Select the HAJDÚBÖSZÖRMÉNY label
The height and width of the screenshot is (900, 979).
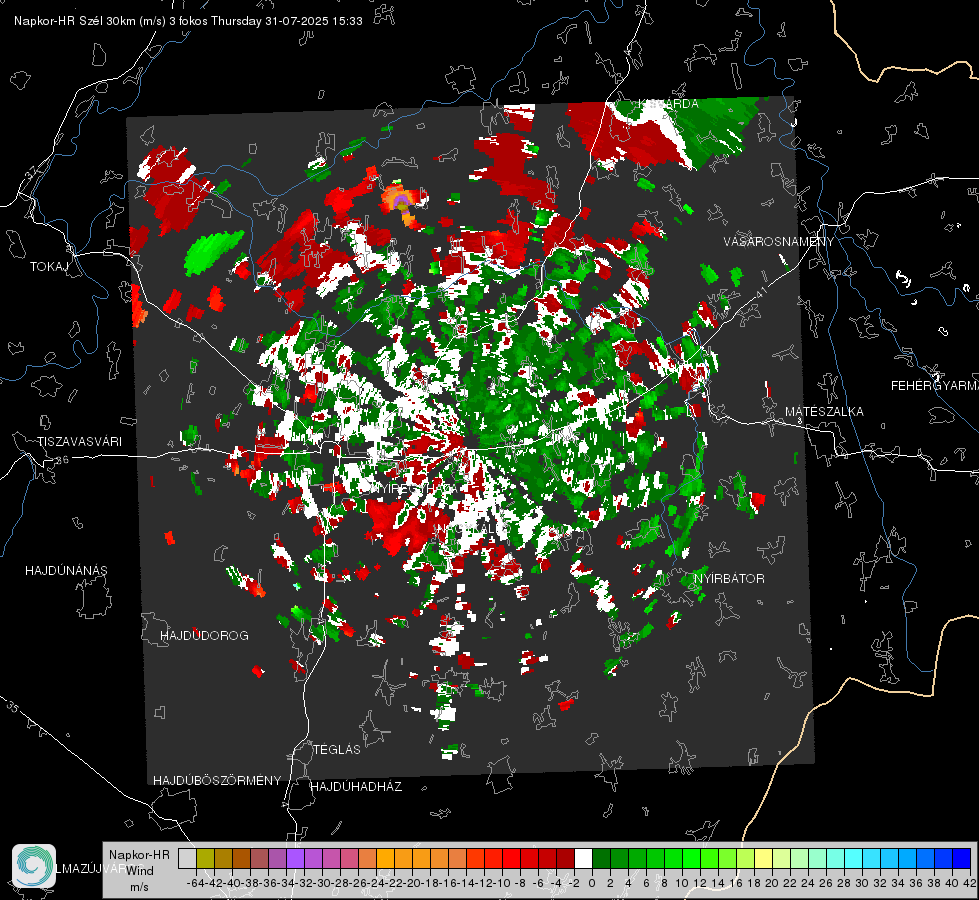pyautogui.click(x=217, y=780)
